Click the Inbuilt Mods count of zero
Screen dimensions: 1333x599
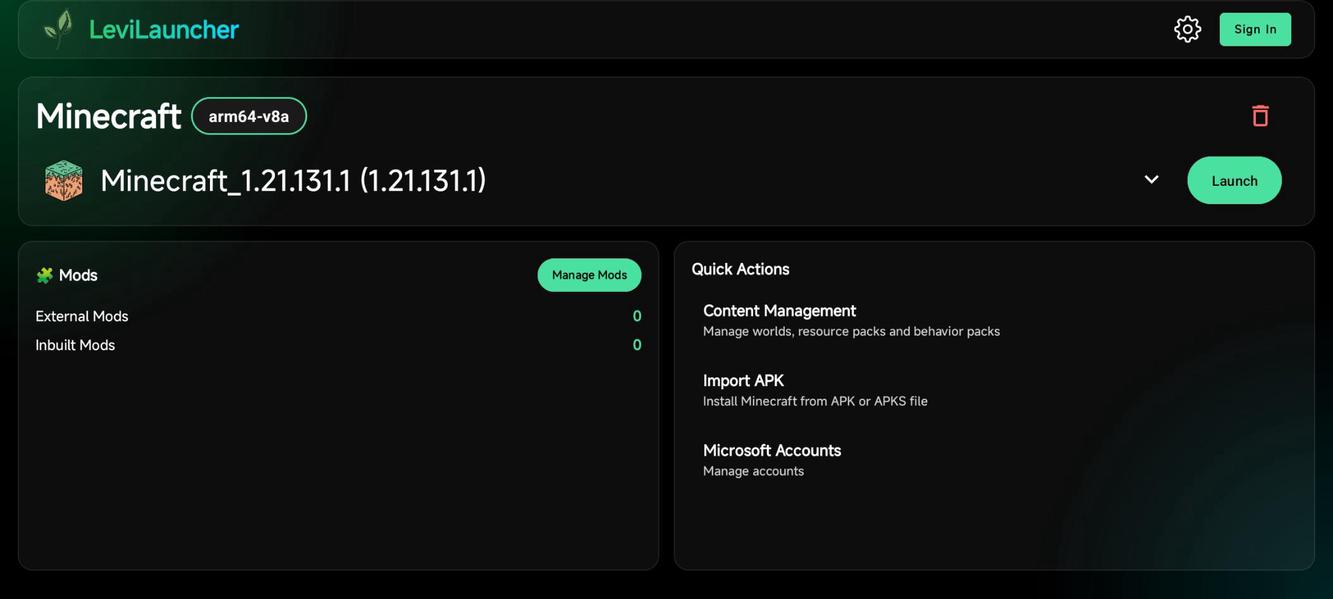pos(636,343)
